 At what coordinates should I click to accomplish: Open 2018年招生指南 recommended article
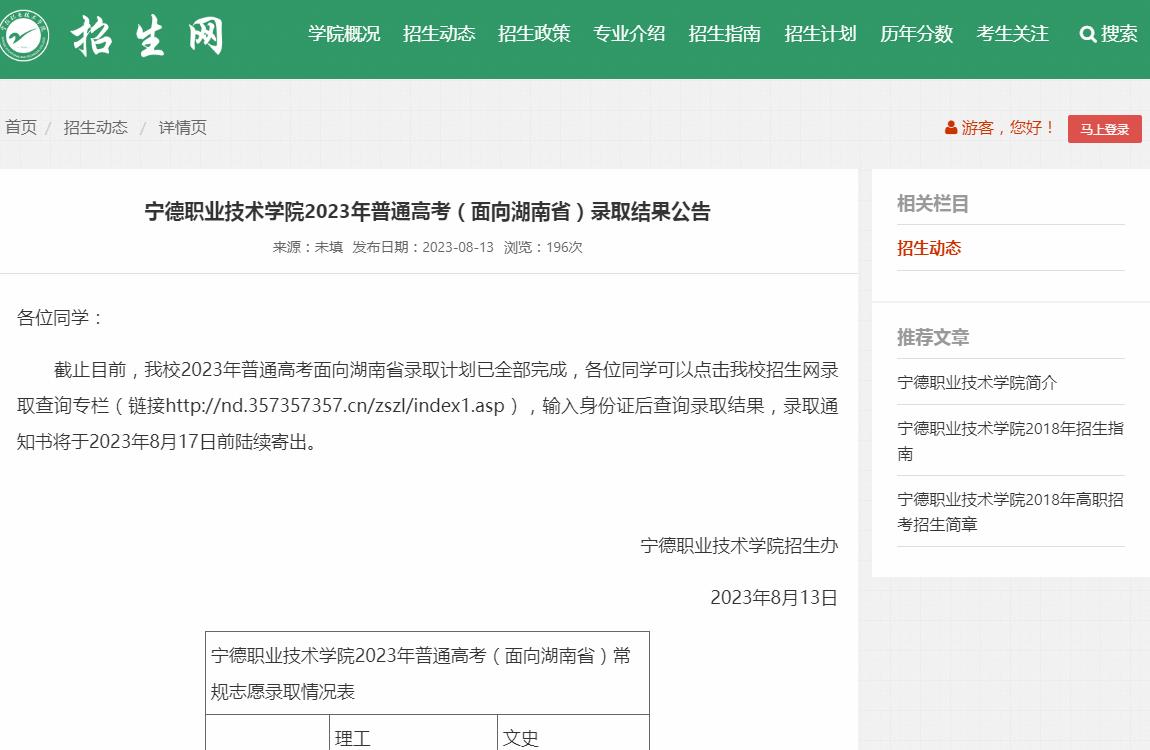[x=1011, y=441]
